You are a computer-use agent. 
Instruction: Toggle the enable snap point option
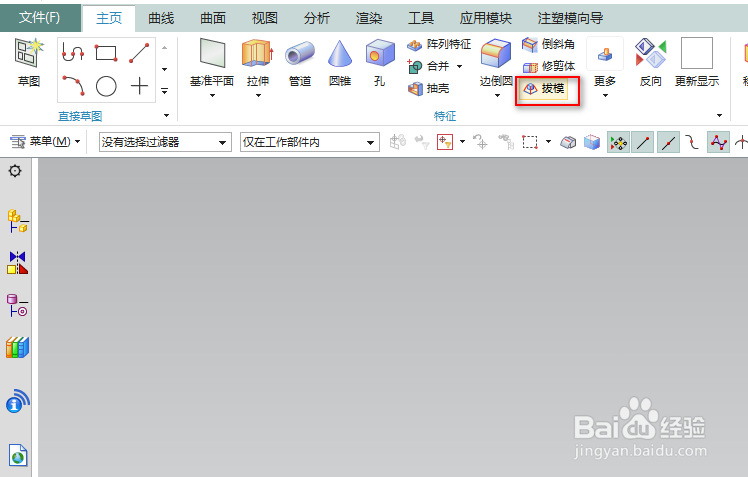619,142
